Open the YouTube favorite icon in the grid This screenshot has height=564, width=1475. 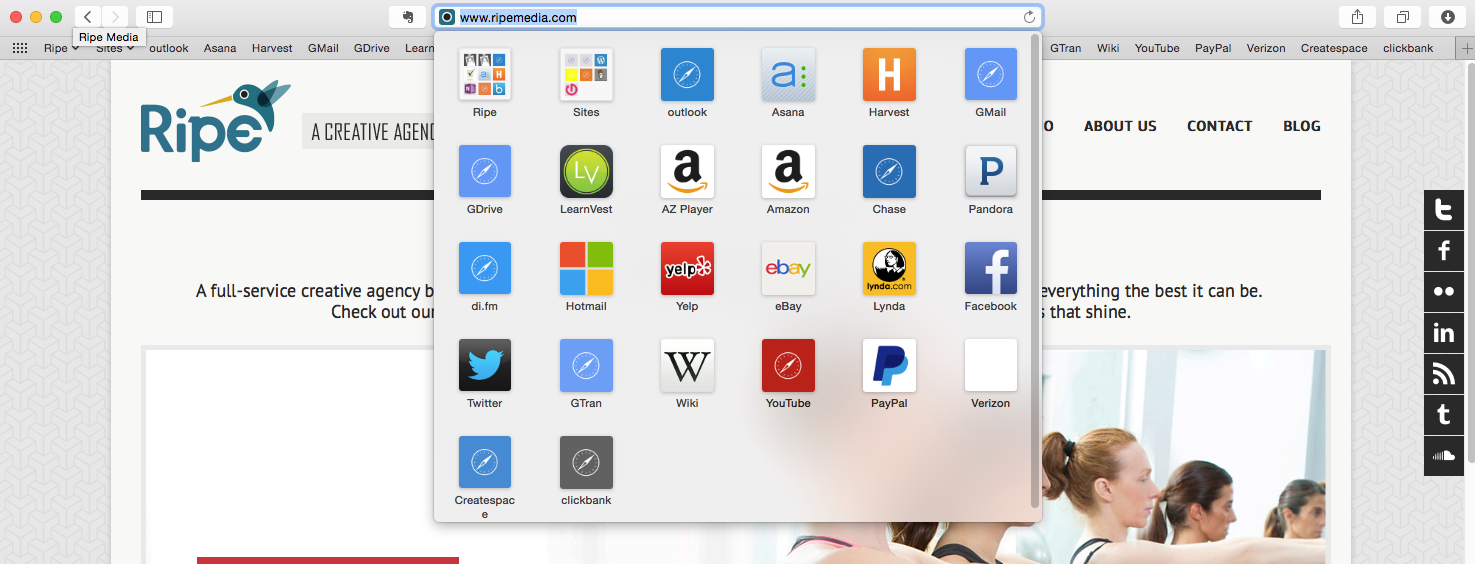click(x=788, y=365)
